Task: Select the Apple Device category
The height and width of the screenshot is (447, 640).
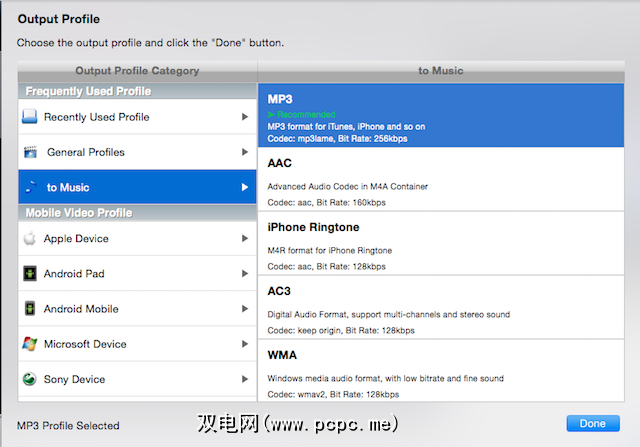Action: (x=137, y=238)
